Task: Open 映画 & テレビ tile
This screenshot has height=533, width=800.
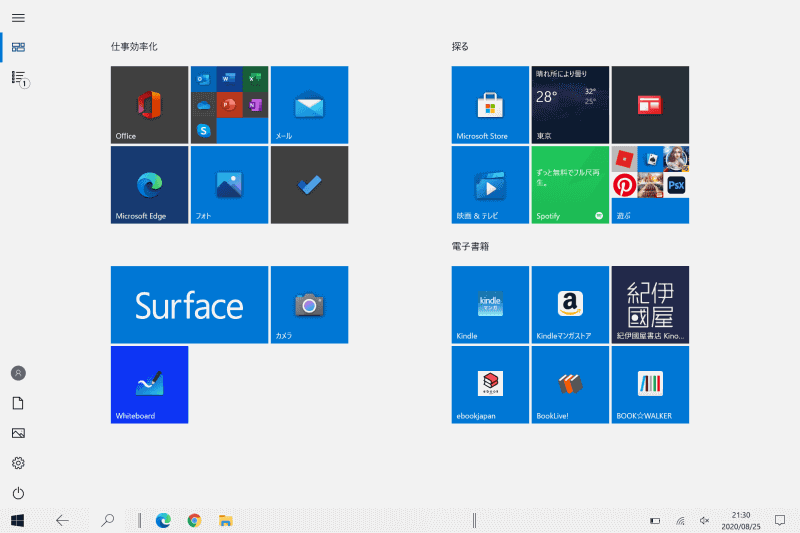Action: [490, 185]
